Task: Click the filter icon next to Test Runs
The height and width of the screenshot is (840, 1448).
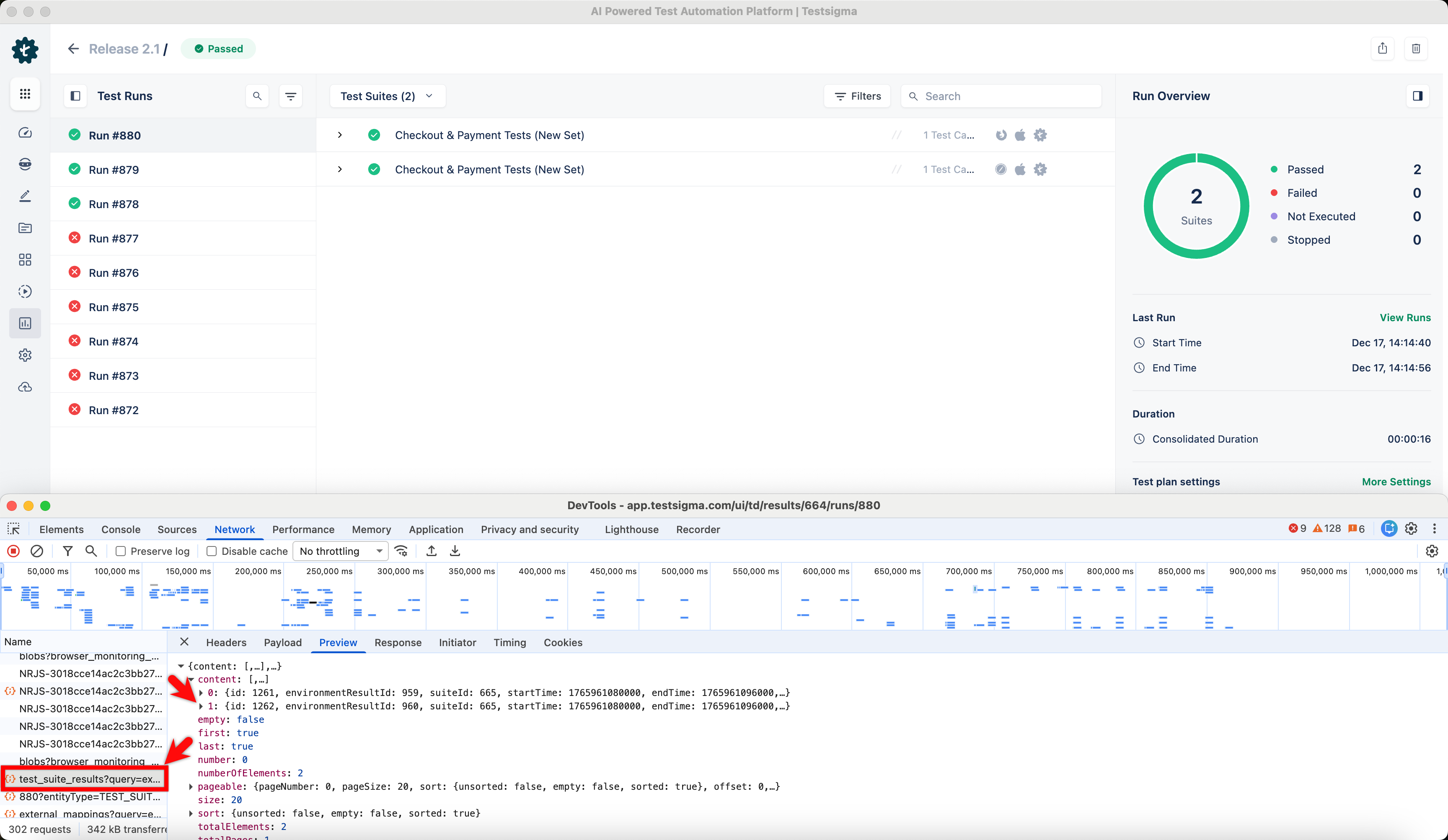Action: click(x=291, y=96)
